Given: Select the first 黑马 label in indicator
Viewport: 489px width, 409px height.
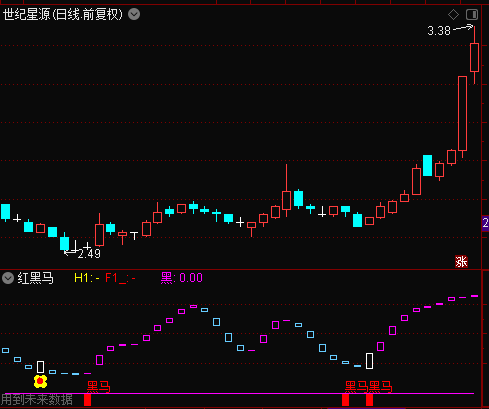Looking at the screenshot, I should pyautogui.click(x=98, y=387).
